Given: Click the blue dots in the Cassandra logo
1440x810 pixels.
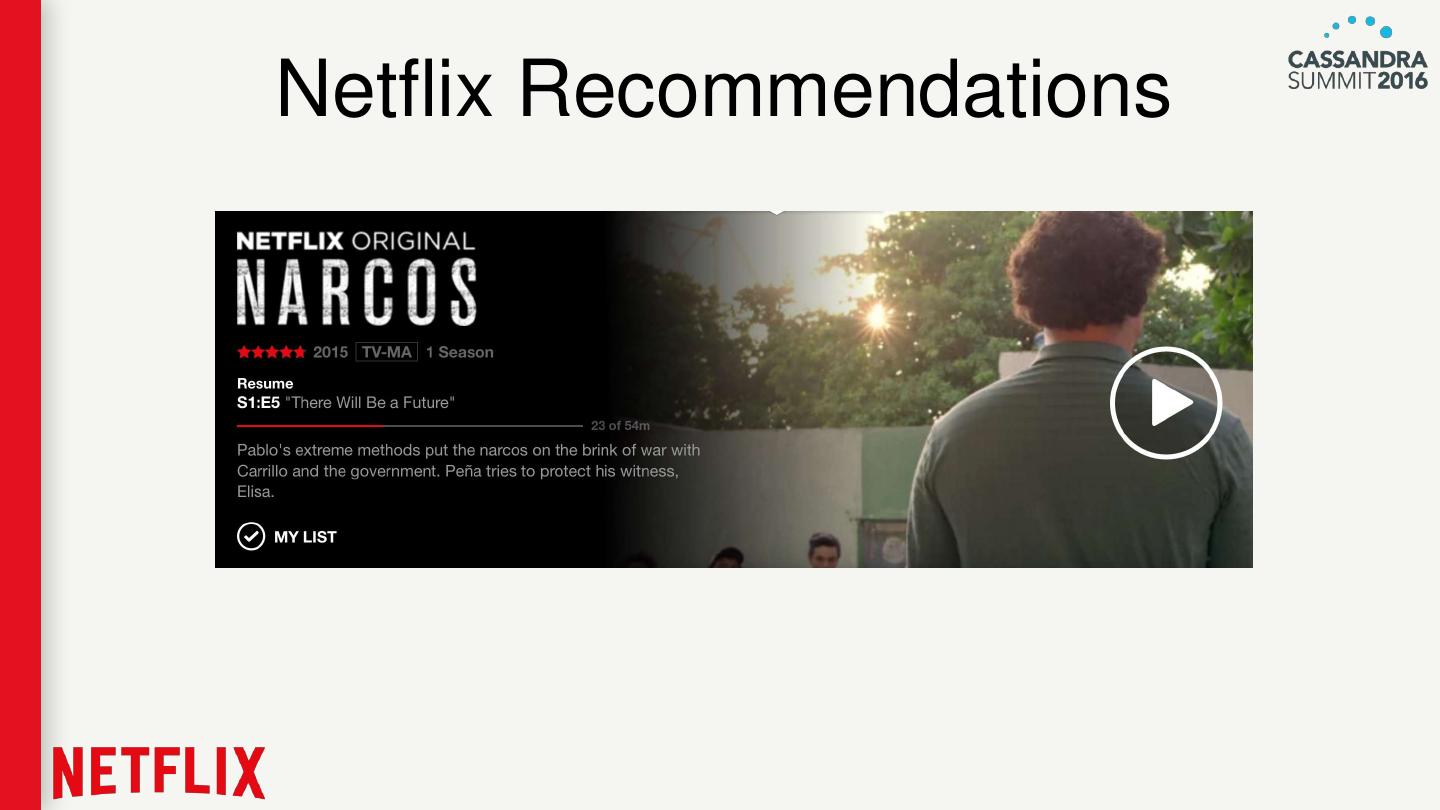Looking at the screenshot, I should (x=1358, y=27).
